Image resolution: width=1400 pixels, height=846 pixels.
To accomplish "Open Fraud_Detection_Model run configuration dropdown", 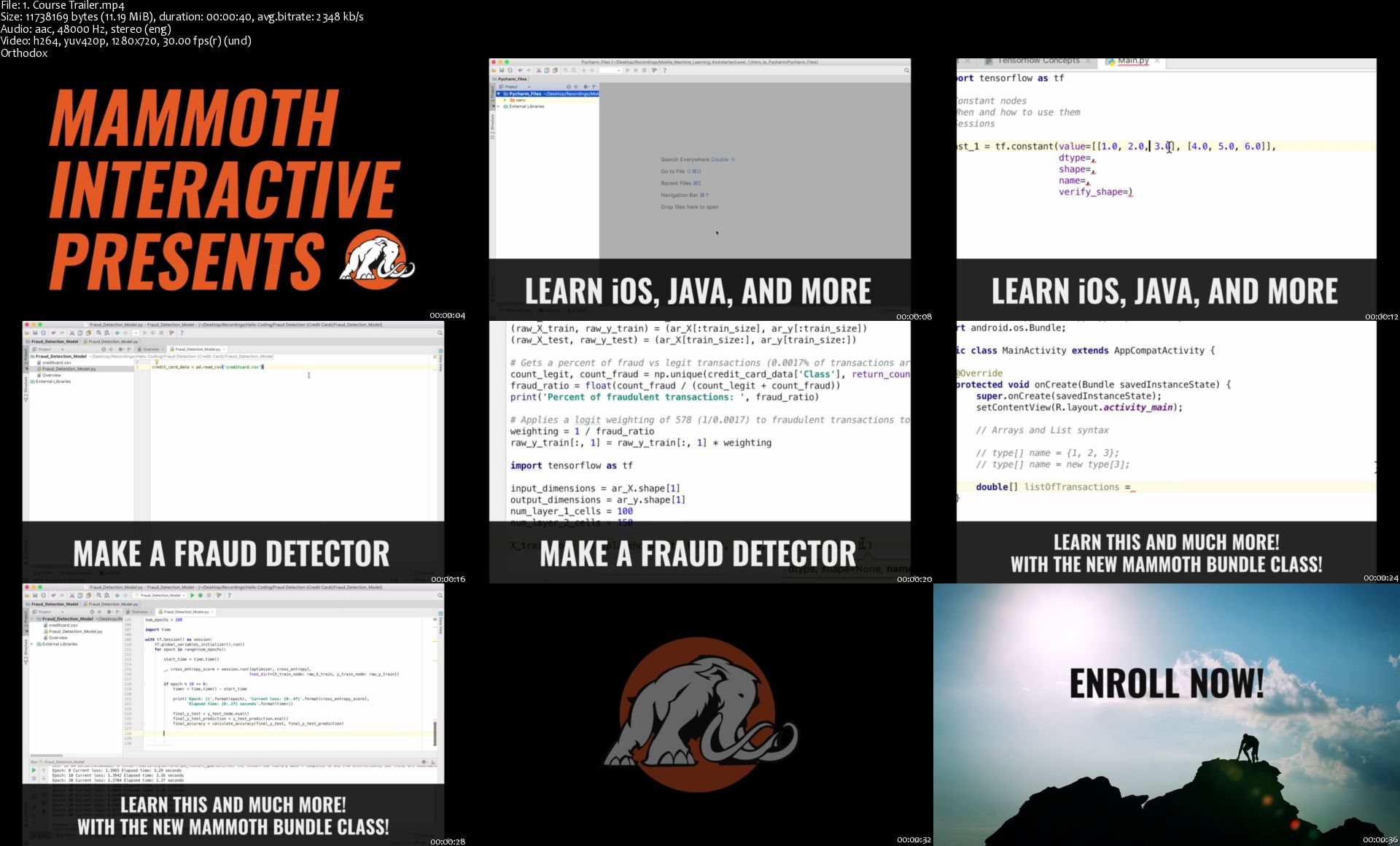I will tap(160, 595).
